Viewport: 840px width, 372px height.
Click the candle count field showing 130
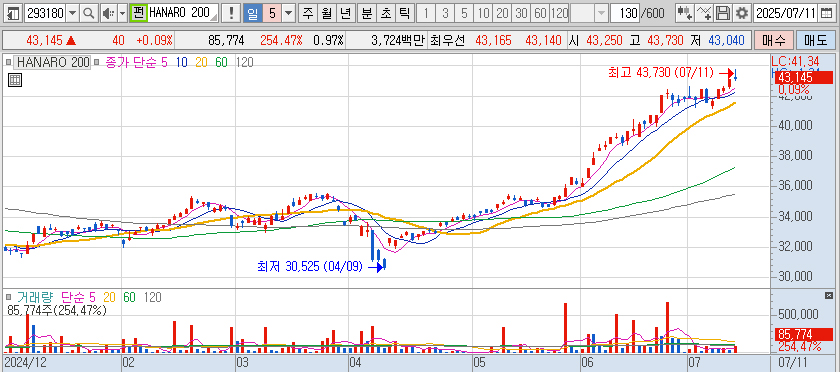click(x=624, y=13)
